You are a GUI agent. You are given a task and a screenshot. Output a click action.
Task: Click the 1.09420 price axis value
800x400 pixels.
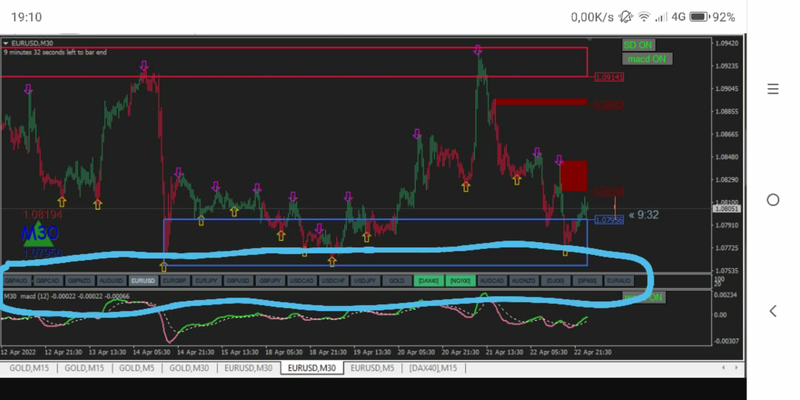point(727,43)
